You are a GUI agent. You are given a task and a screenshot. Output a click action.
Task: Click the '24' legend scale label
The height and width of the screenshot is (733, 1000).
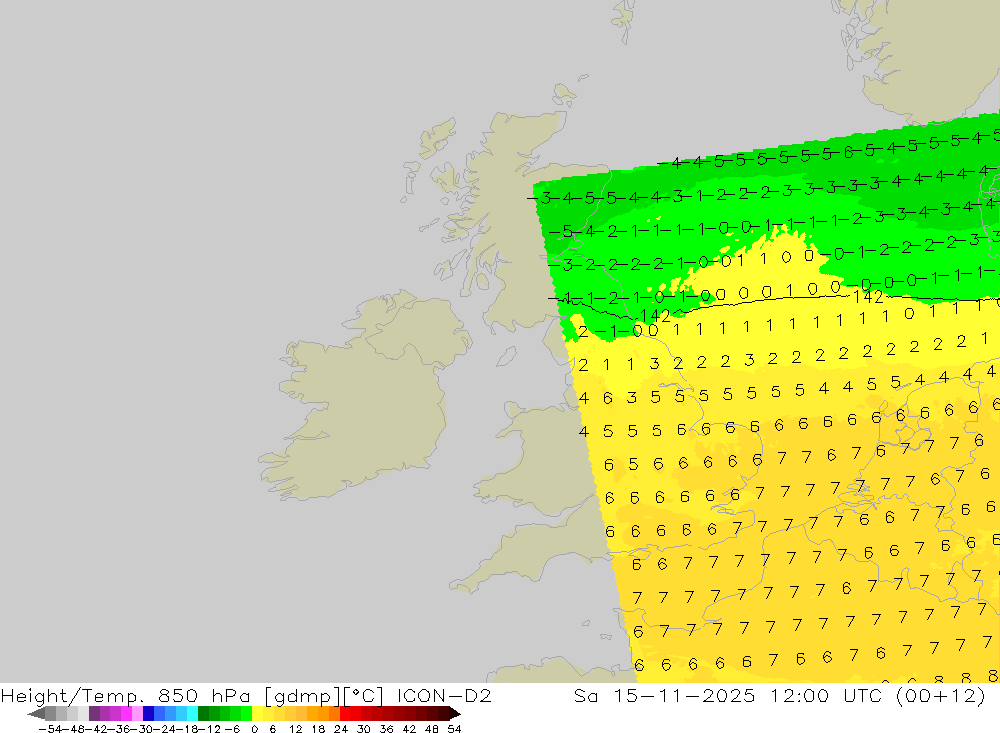[341, 729]
